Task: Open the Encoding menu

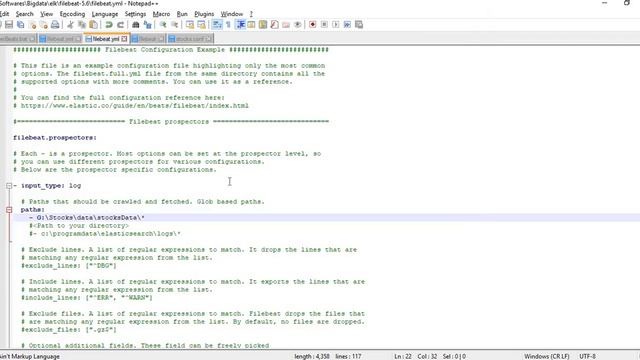Action: (x=72, y=14)
